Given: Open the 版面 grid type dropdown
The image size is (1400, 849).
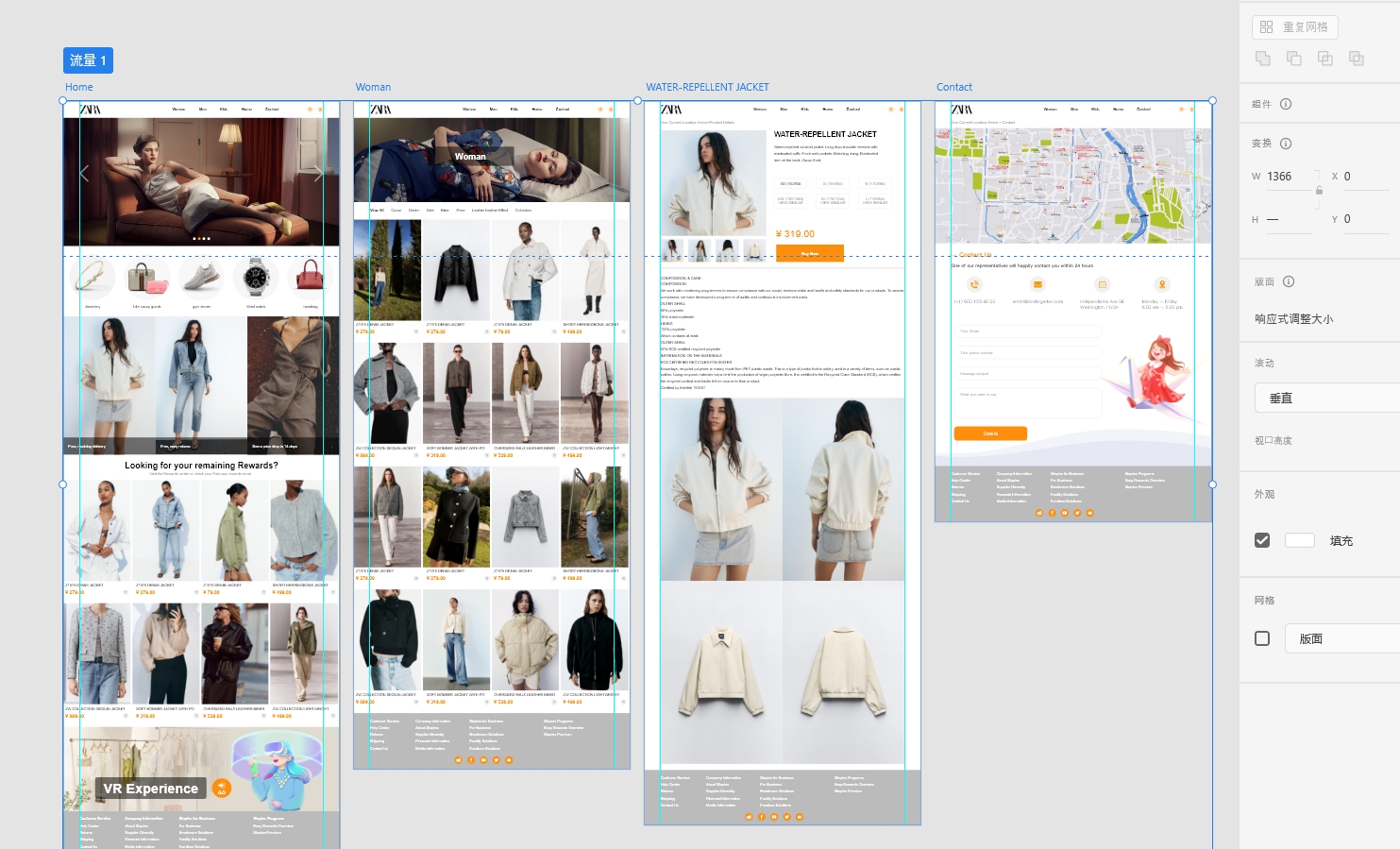Looking at the screenshot, I should coord(1341,638).
